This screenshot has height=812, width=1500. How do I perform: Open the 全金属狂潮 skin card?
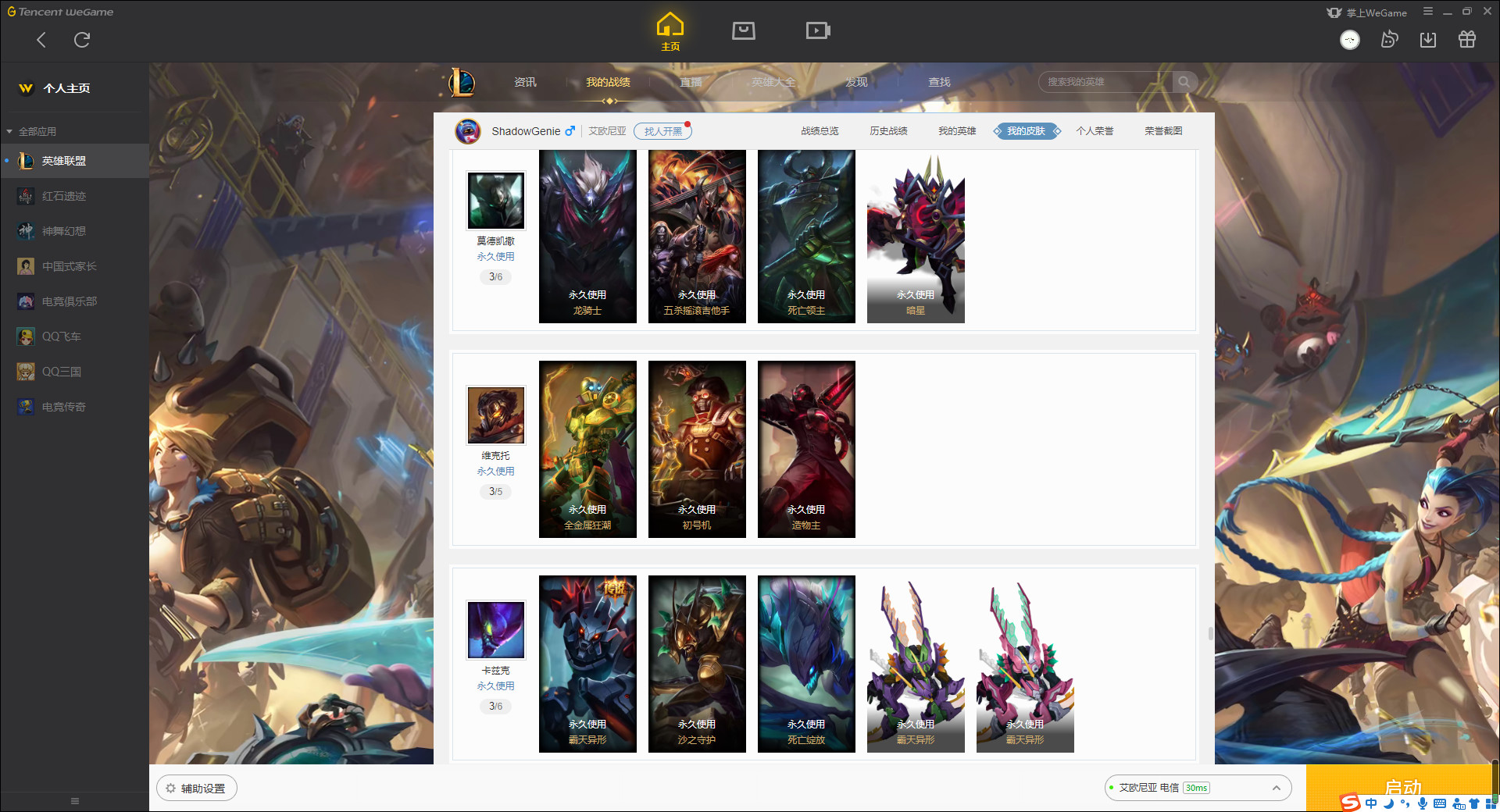click(x=587, y=449)
